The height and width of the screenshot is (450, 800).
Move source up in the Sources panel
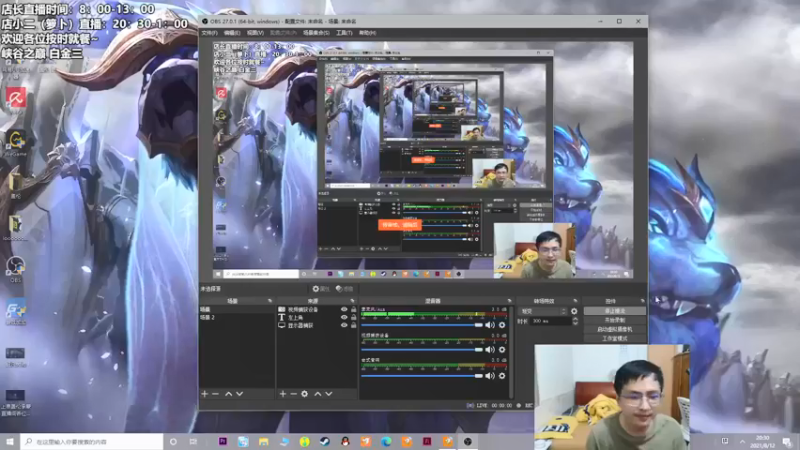coord(318,394)
